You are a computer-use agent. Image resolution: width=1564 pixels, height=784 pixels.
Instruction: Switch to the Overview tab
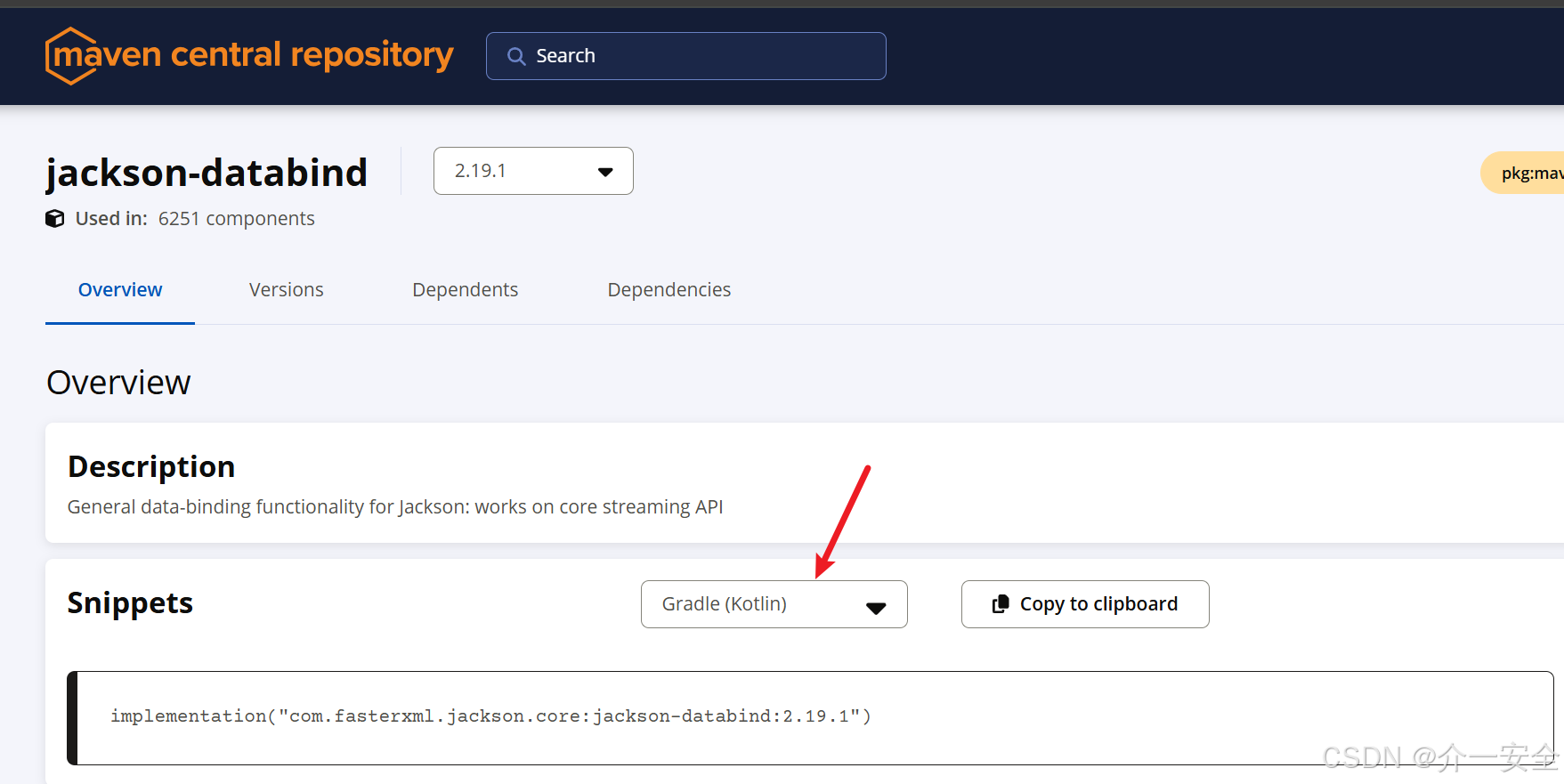120,290
